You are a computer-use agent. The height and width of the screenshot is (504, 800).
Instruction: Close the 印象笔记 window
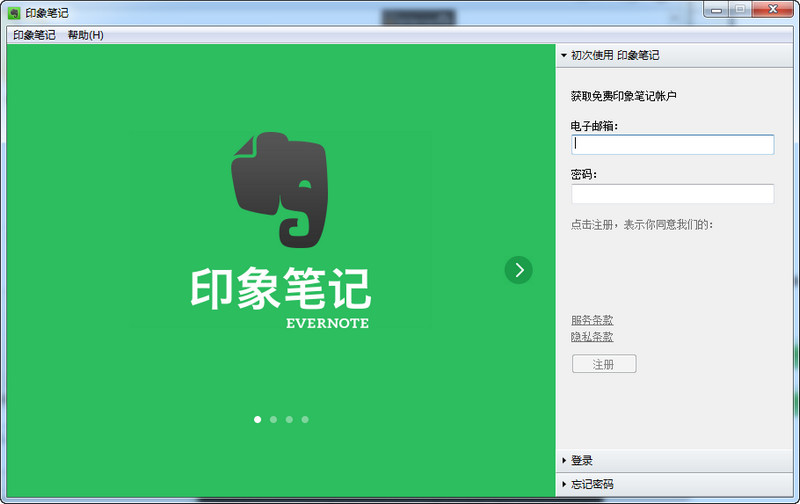pos(774,9)
